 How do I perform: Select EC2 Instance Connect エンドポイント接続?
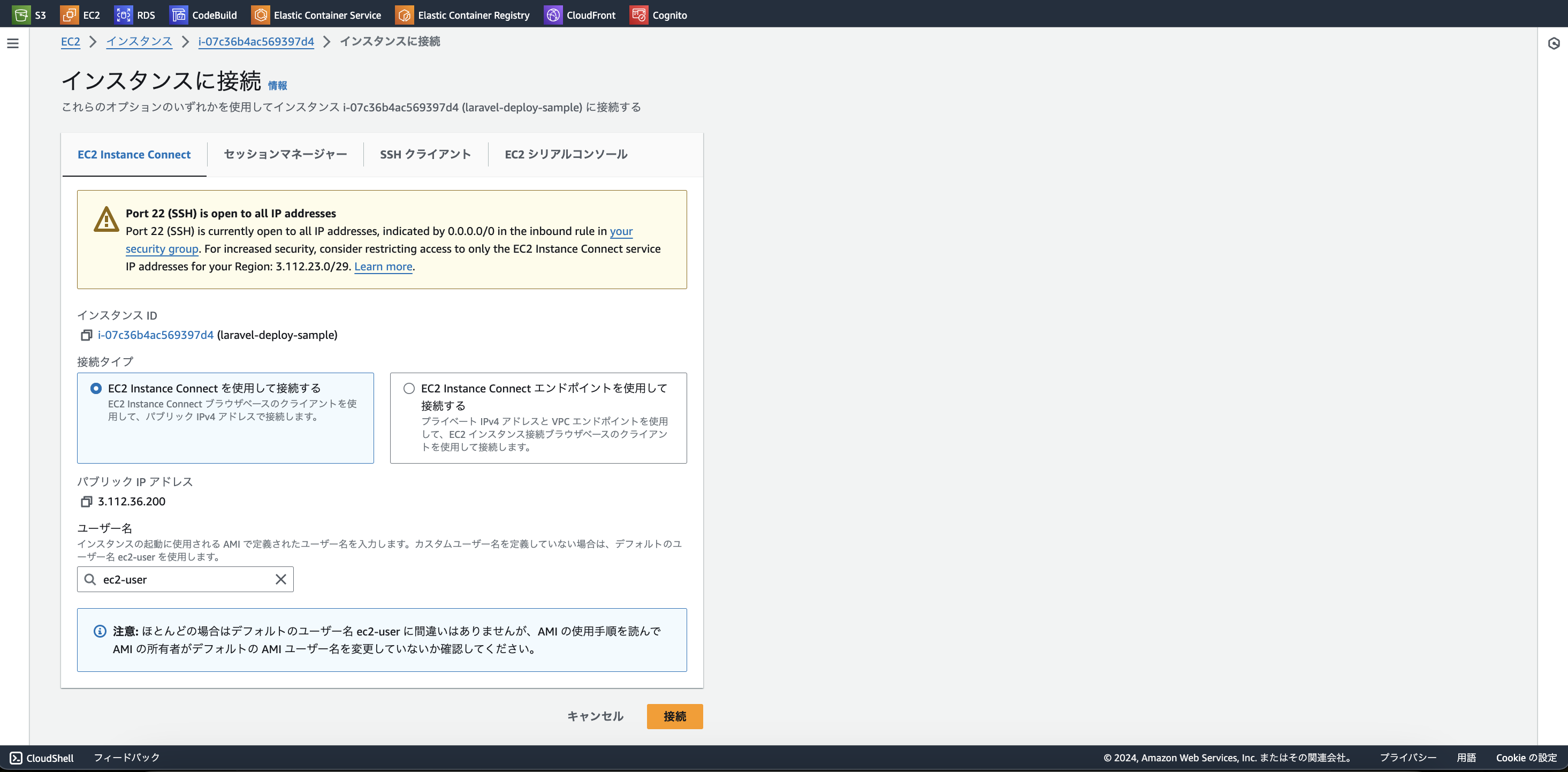tap(408, 388)
